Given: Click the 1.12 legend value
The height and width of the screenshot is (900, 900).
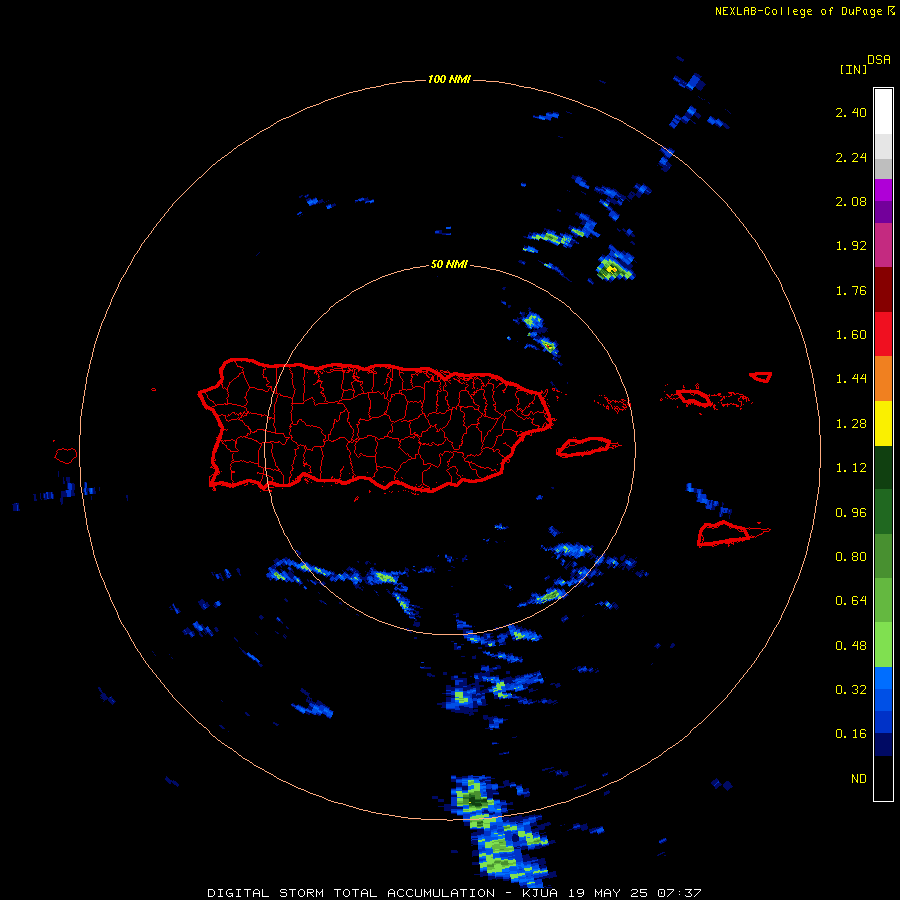Looking at the screenshot, I should pyautogui.click(x=851, y=468).
